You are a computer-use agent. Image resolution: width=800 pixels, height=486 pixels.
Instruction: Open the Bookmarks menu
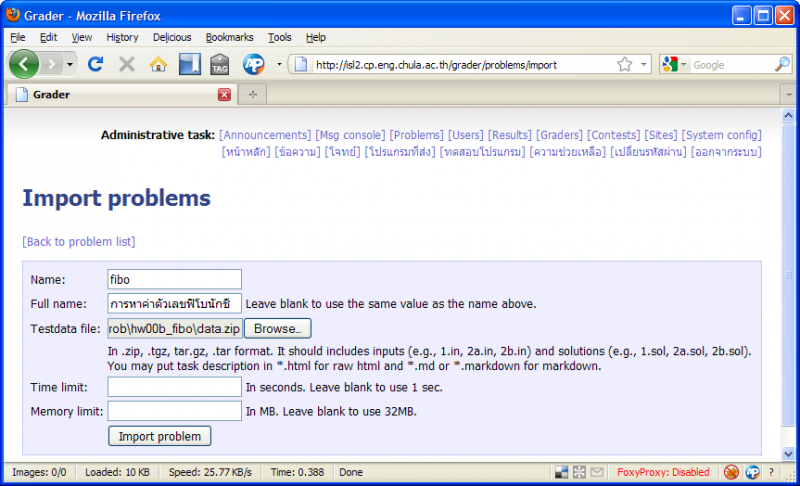(x=229, y=37)
